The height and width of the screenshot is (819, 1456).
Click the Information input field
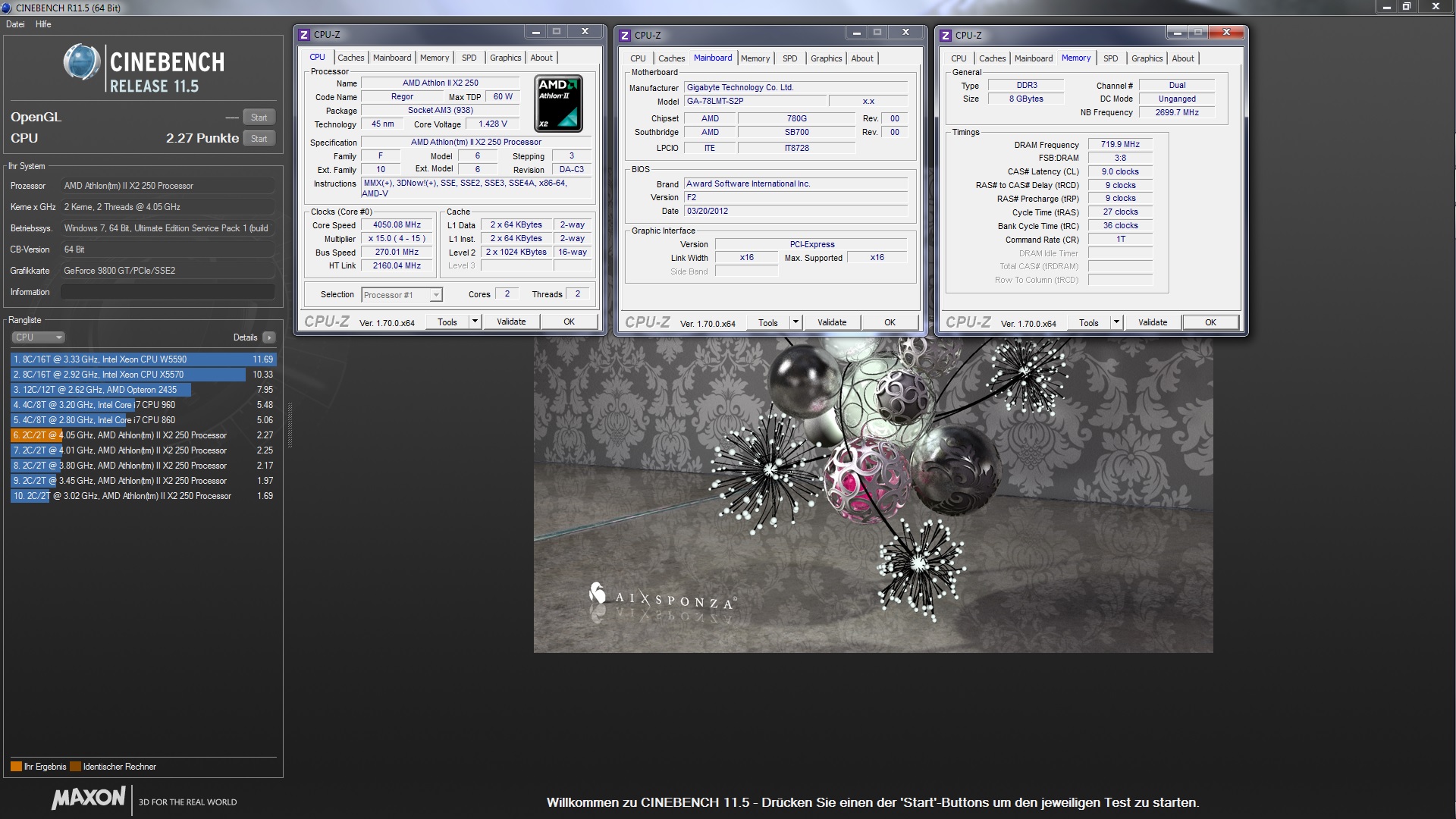coord(168,292)
